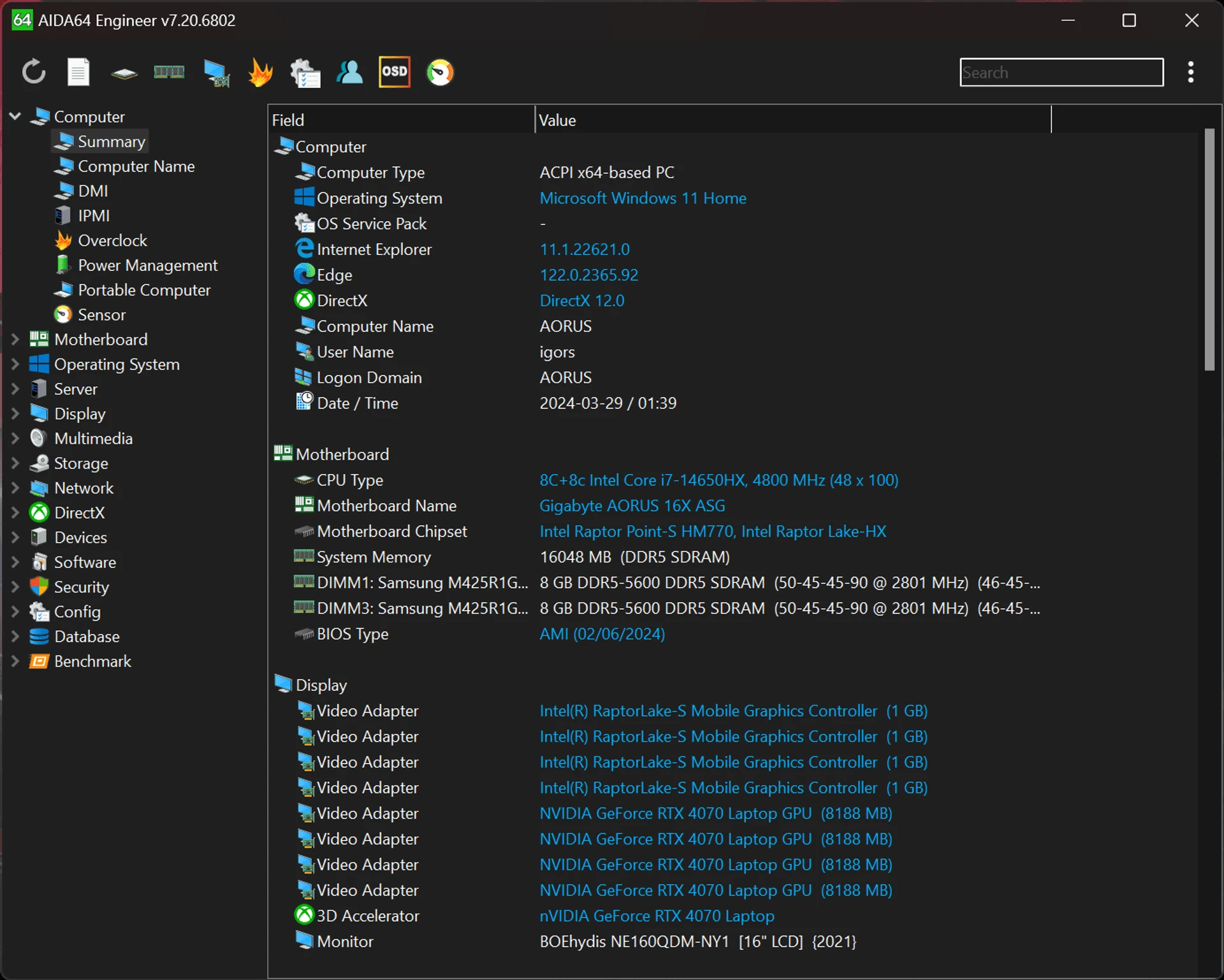Select the DIMM3 Samsung memory row
1224x980 pixels.
point(660,608)
